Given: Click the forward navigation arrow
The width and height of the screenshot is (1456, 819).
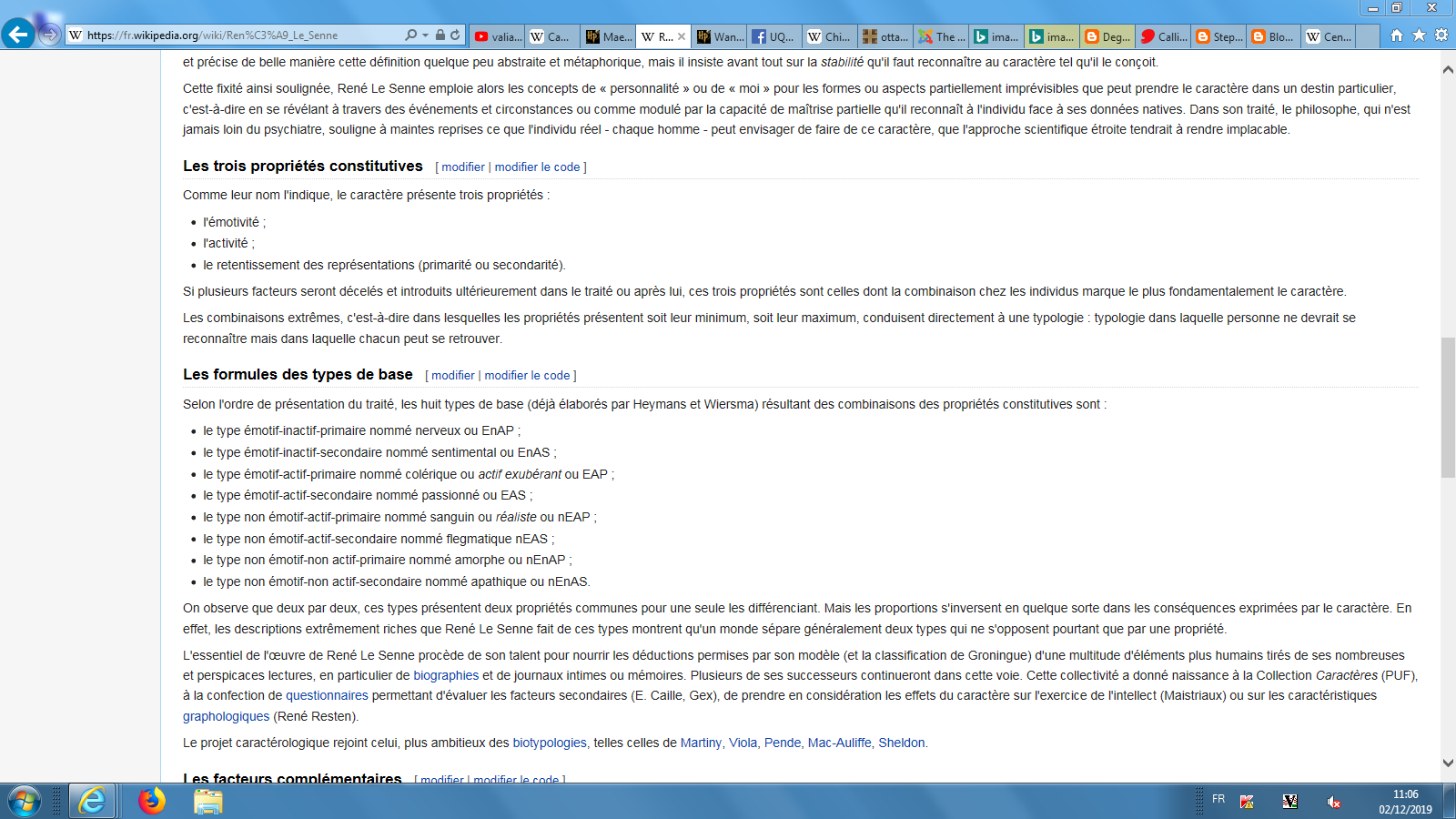Looking at the screenshot, I should tap(50, 35).
